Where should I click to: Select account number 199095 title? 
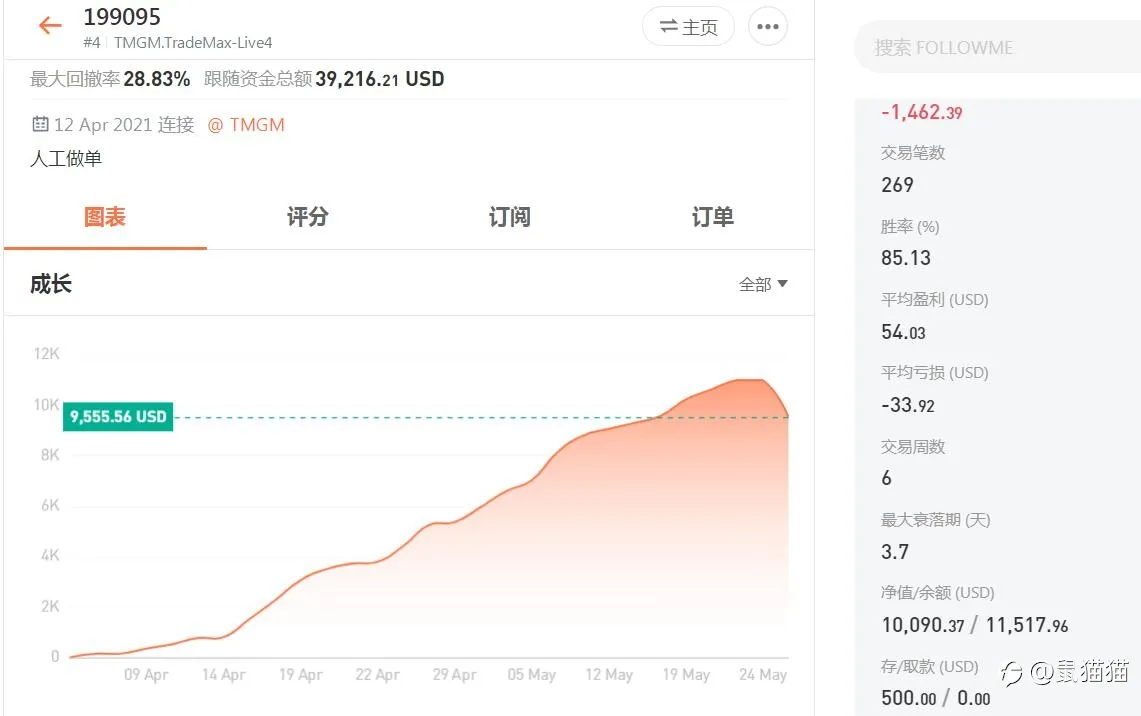(x=122, y=17)
